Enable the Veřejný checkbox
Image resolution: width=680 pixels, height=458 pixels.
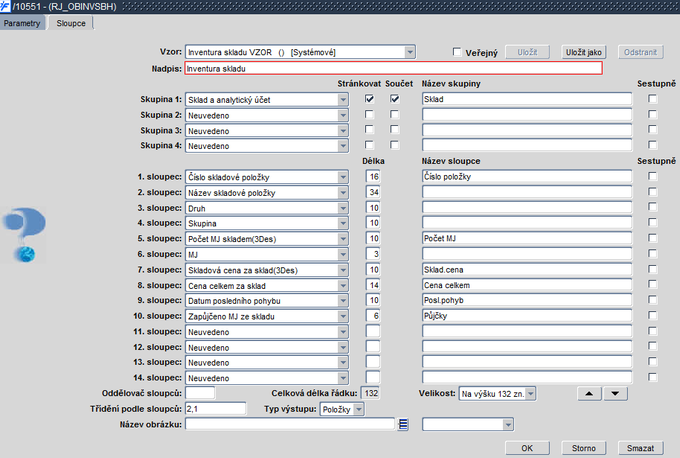457,52
